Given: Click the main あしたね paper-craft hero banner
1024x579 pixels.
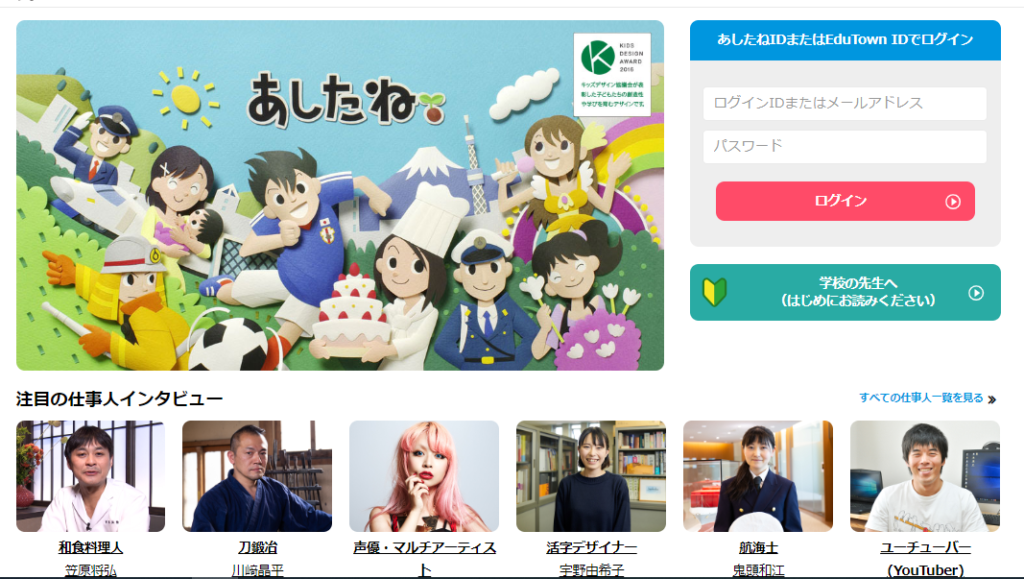Looking at the screenshot, I should coord(340,195).
